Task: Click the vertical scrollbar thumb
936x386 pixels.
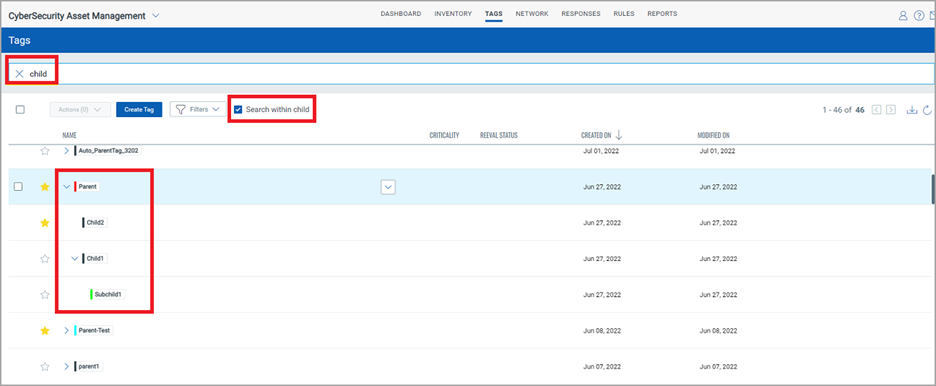Action: 933,190
